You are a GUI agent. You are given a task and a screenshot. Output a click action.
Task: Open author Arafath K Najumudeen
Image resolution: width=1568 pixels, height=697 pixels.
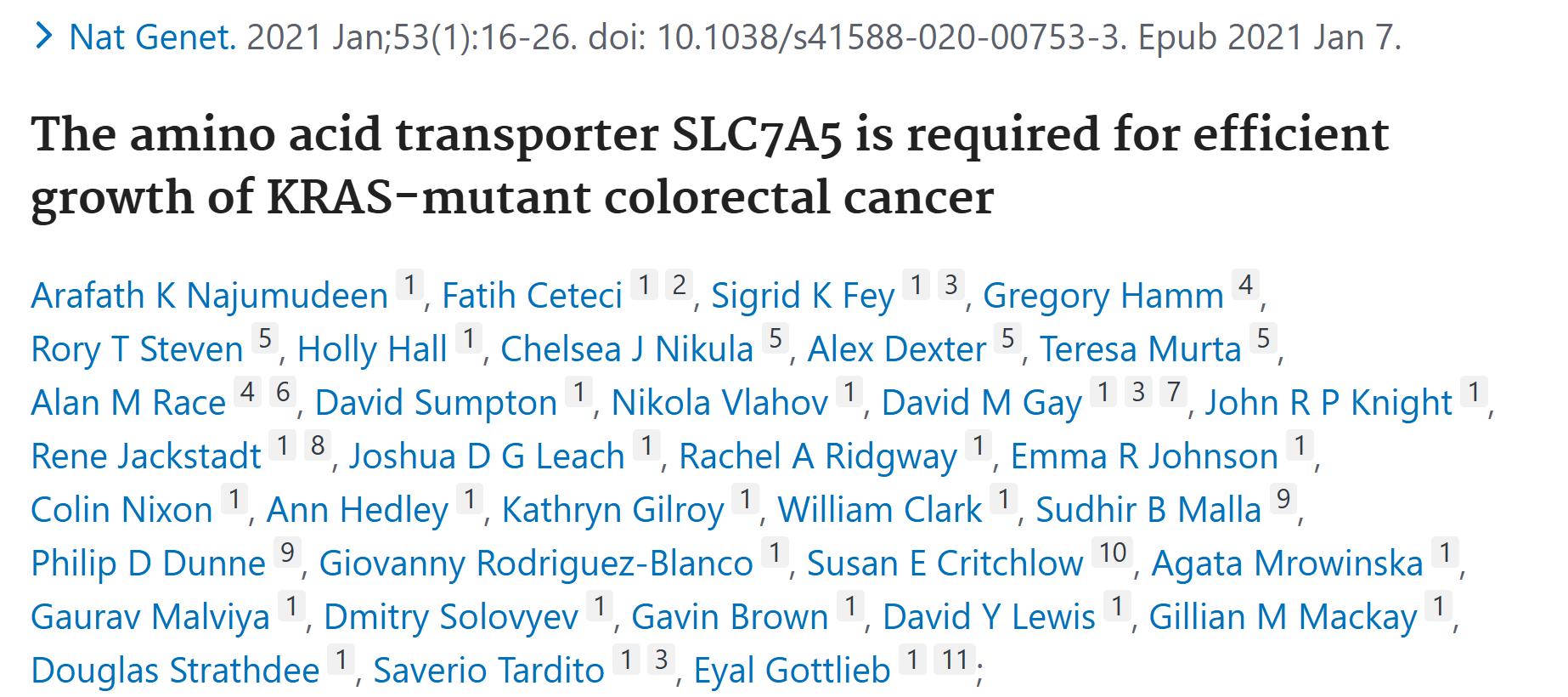pos(209,296)
